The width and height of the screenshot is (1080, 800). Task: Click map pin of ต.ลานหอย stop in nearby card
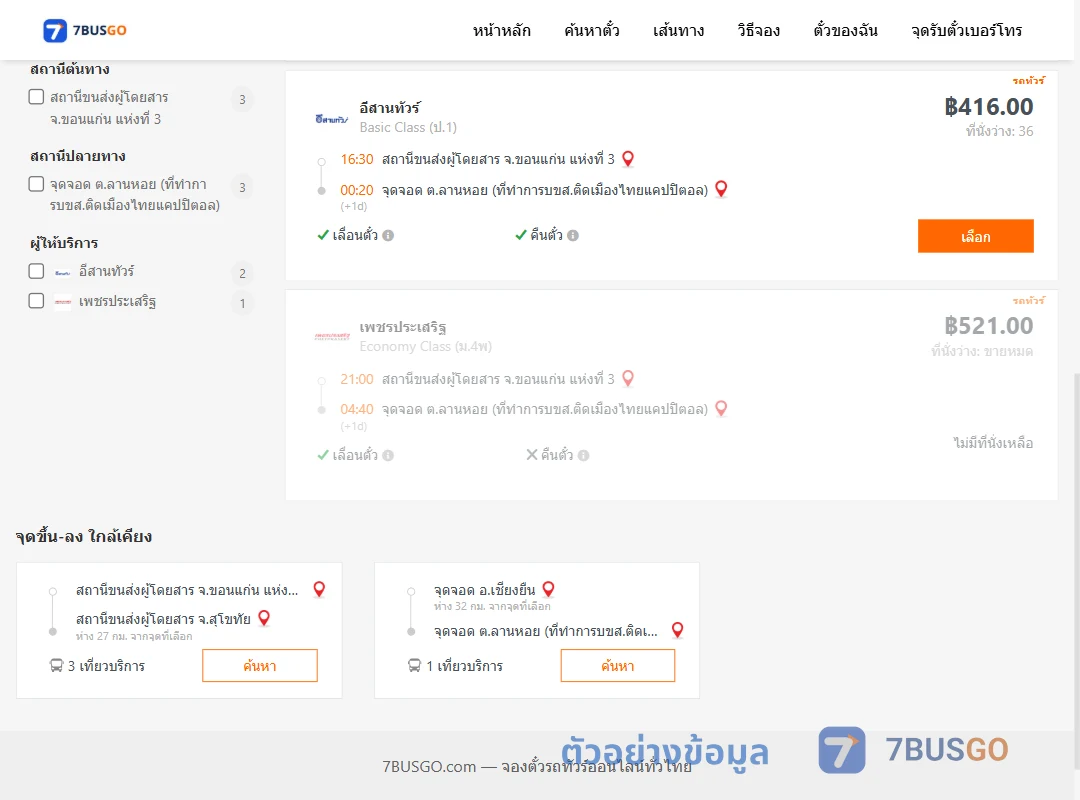(x=678, y=630)
